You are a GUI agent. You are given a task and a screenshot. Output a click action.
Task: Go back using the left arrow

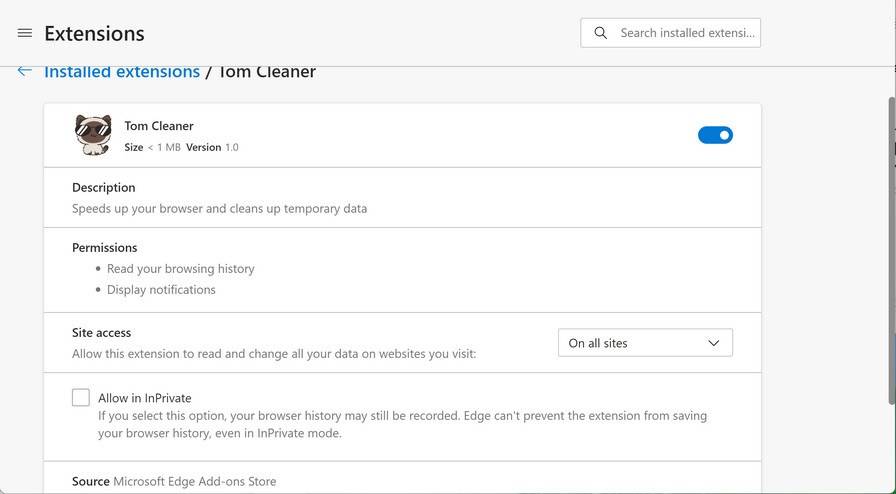point(25,71)
